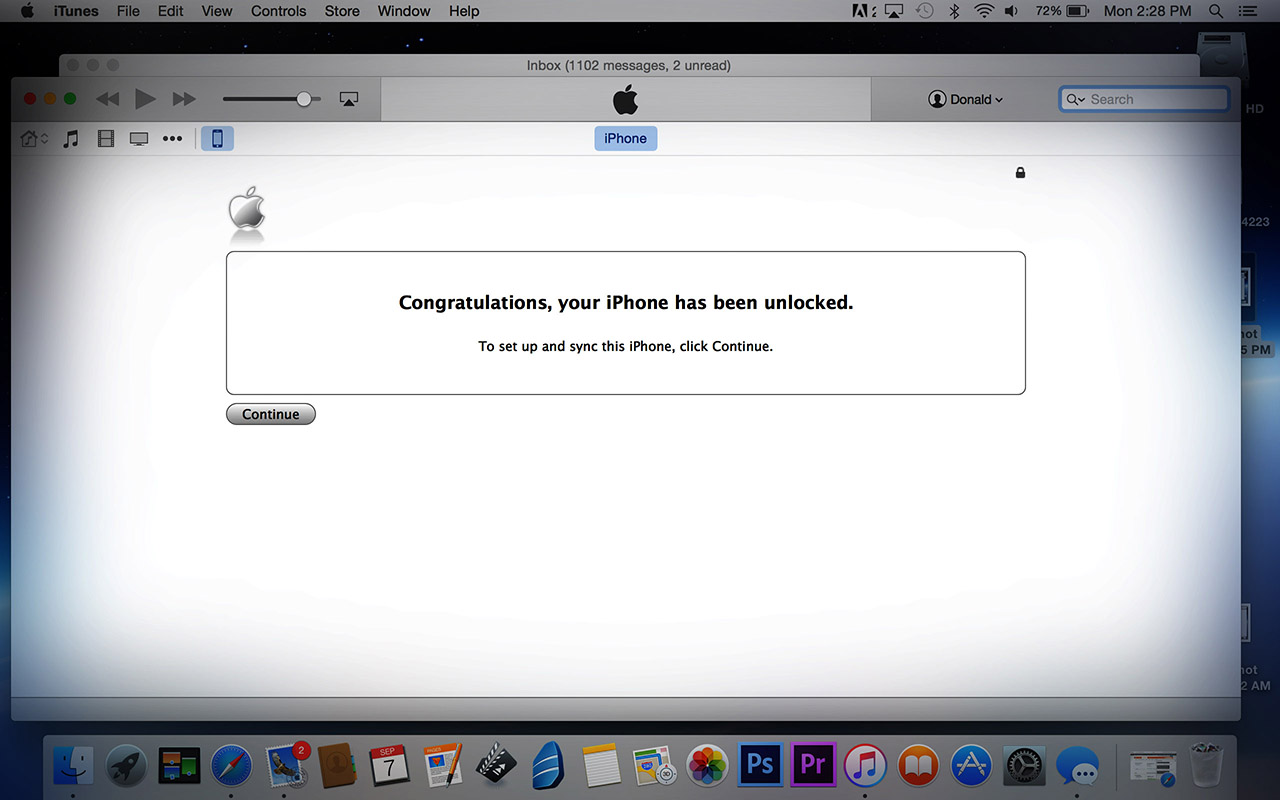
Task: Launch Photoshop from the Dock
Action: coord(760,766)
